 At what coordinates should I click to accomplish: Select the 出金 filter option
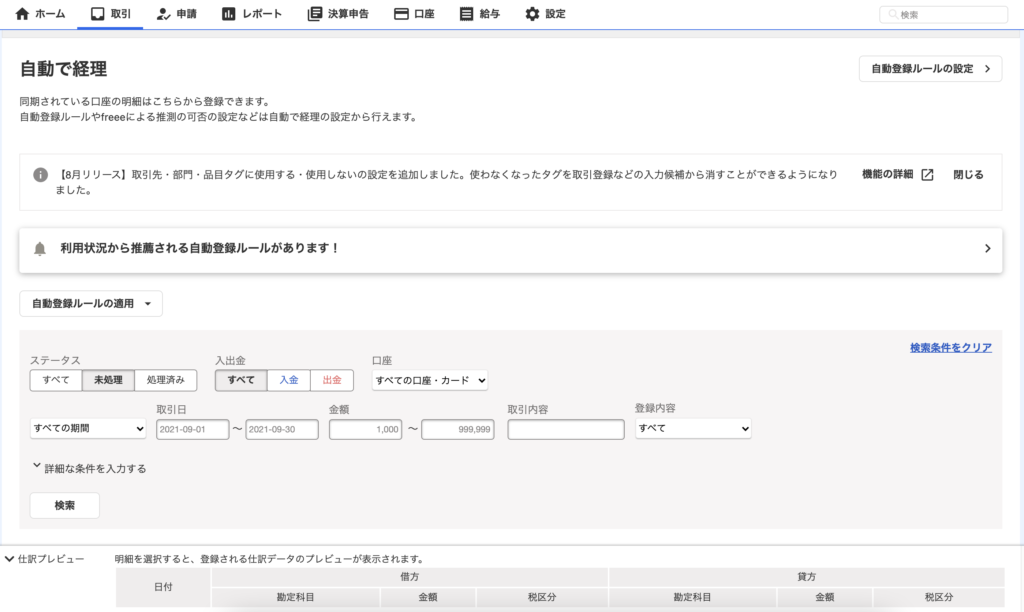[x=332, y=380]
